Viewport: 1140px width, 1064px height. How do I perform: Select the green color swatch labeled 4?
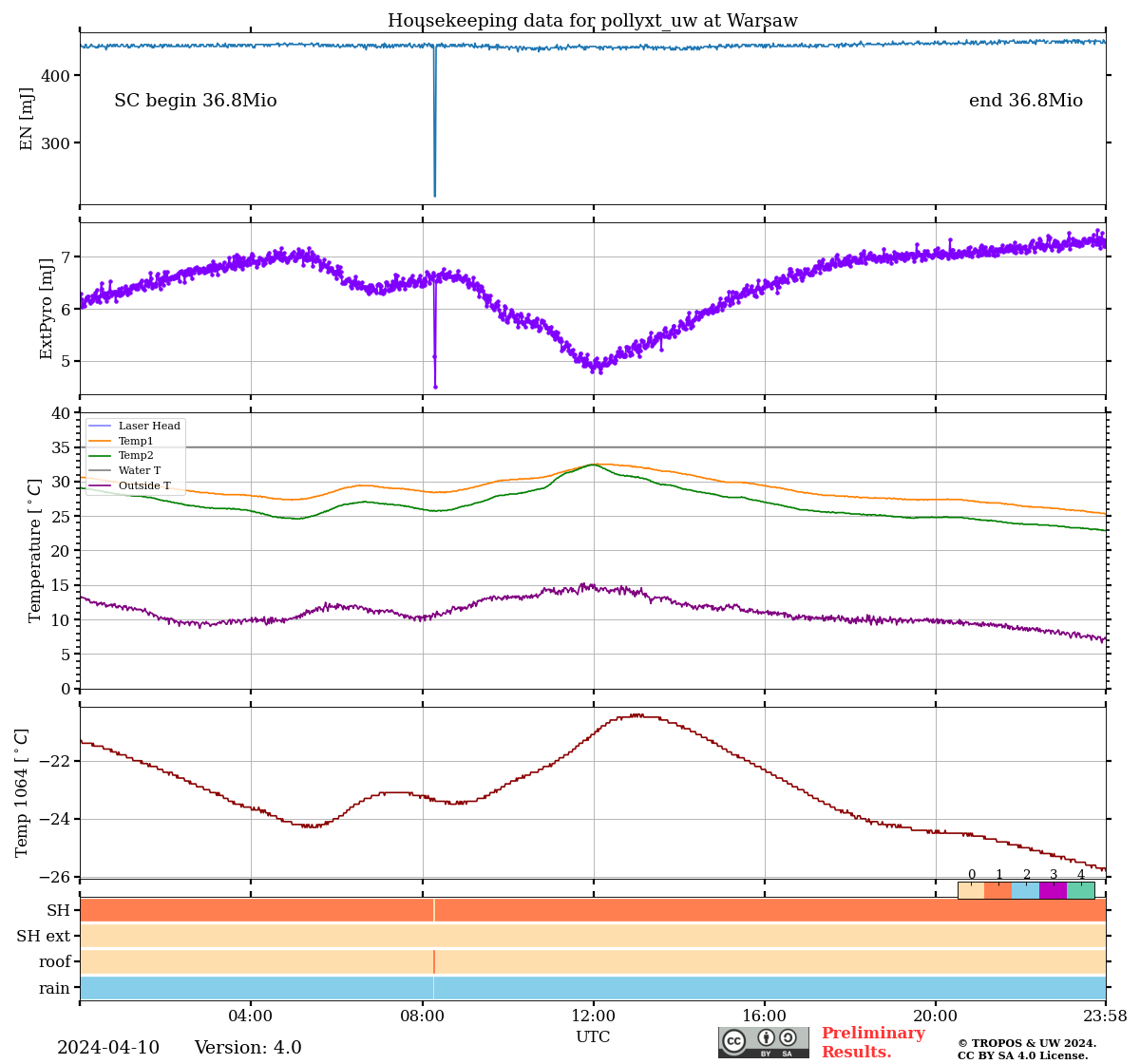1081,890
